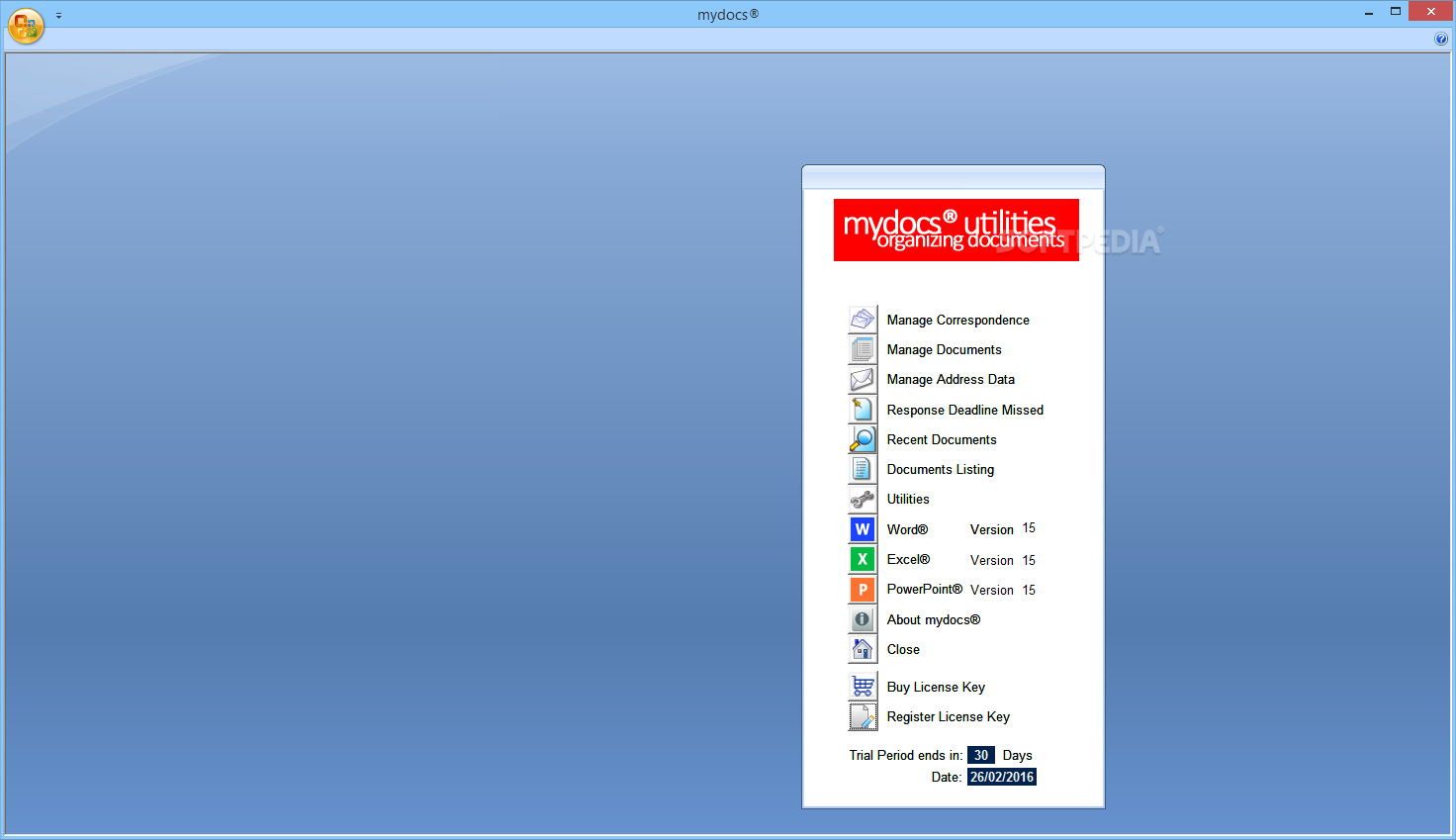Click the Manage Address Data mail icon

tap(863, 379)
